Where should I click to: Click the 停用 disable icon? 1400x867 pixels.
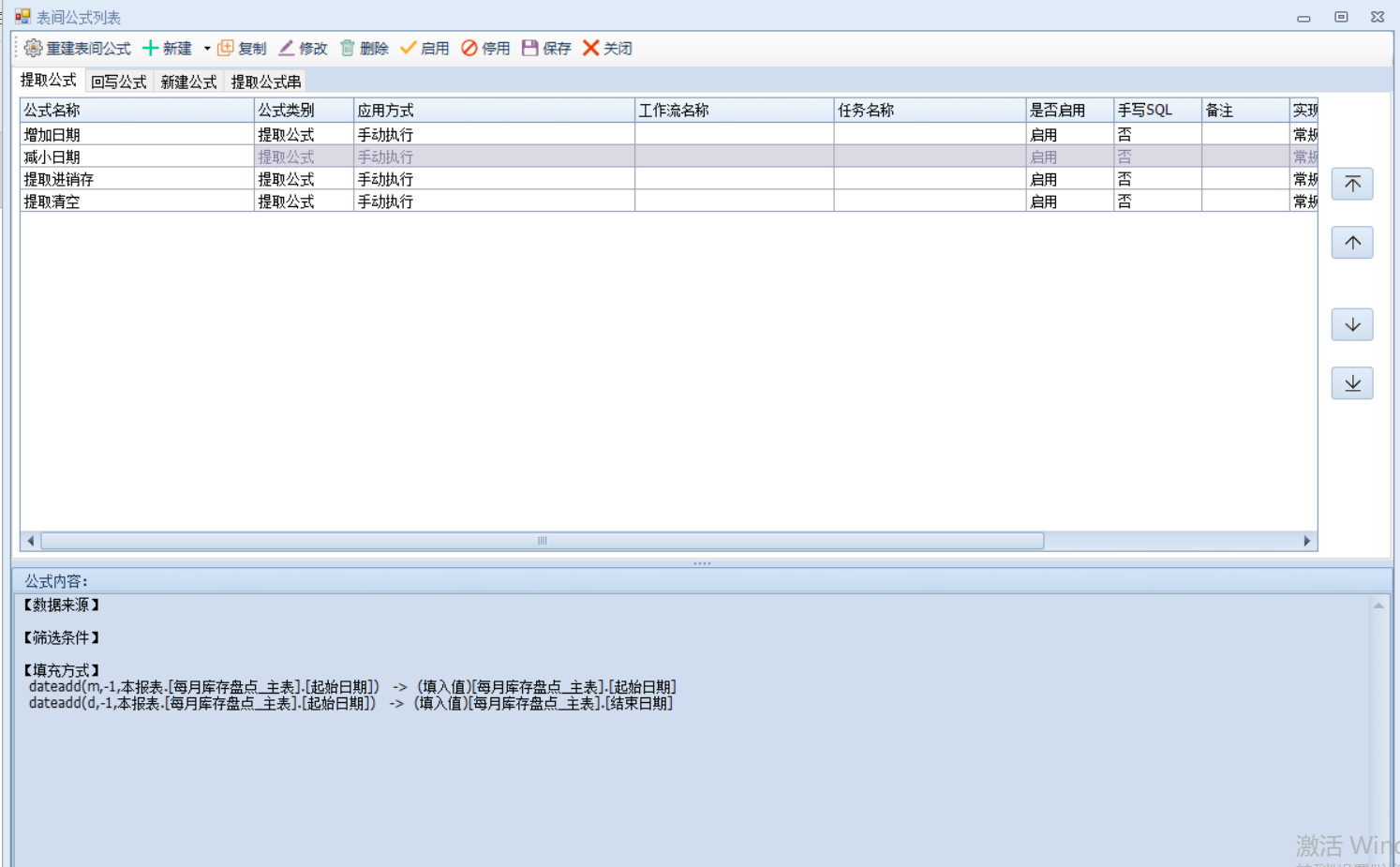click(469, 48)
